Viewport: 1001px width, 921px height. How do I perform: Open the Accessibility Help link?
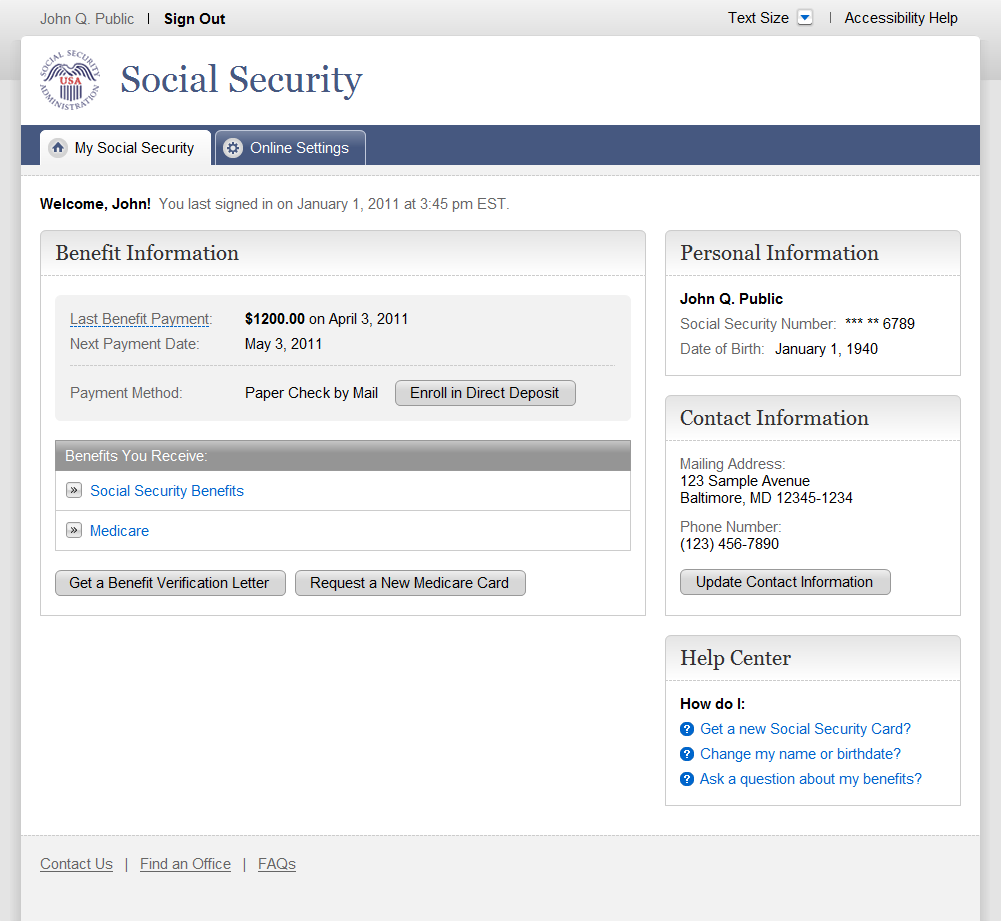click(x=901, y=18)
